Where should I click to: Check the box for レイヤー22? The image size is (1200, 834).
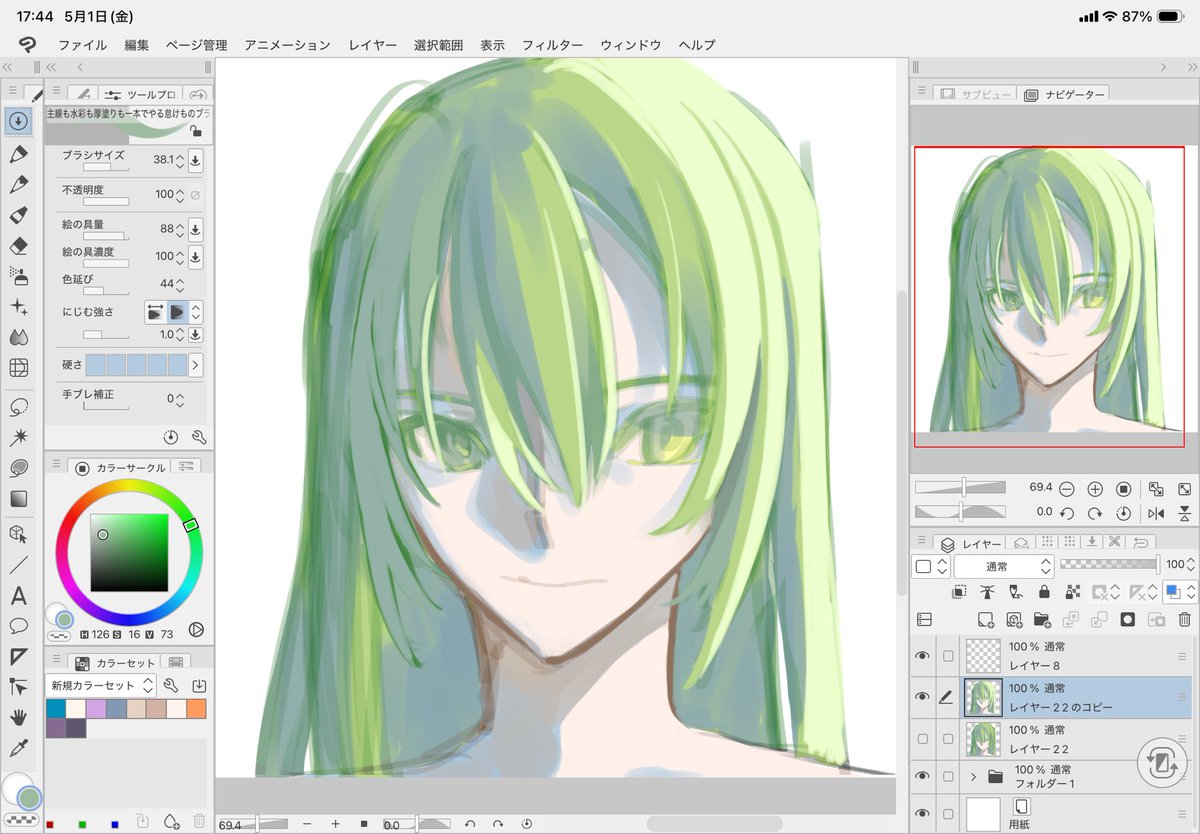[948, 739]
